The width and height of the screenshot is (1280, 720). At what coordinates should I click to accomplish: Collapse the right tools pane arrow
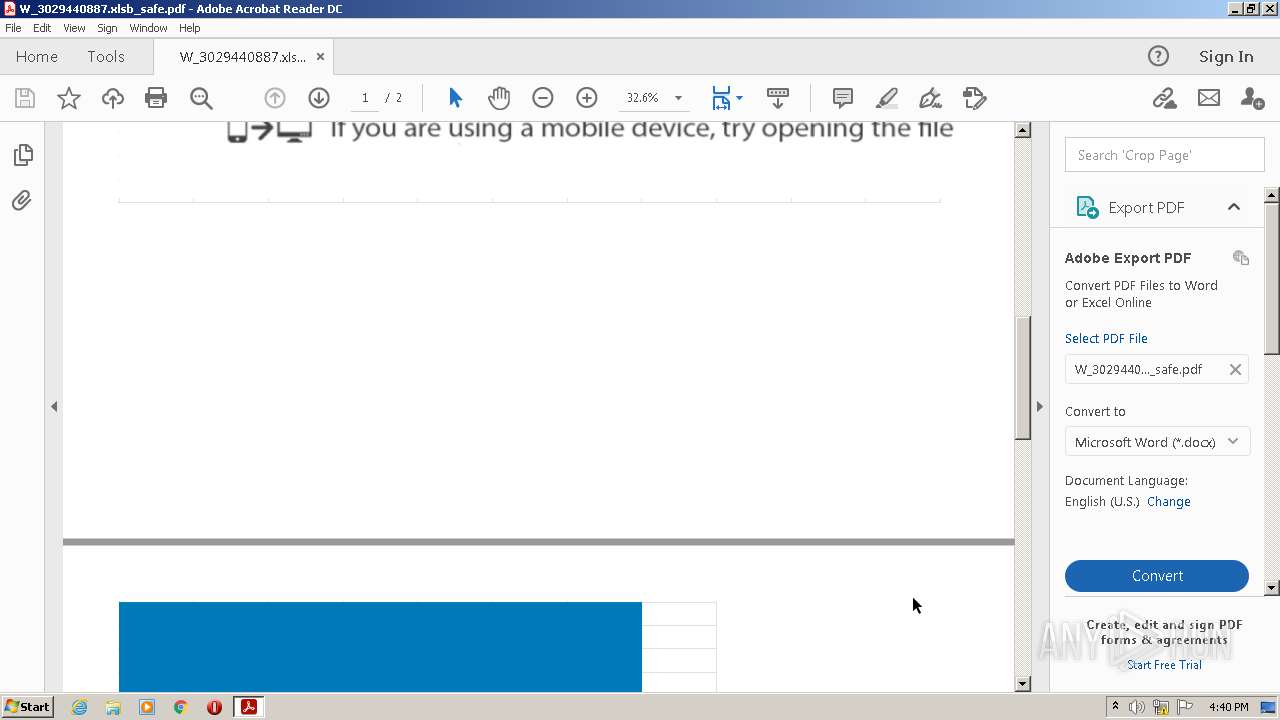click(x=1040, y=406)
